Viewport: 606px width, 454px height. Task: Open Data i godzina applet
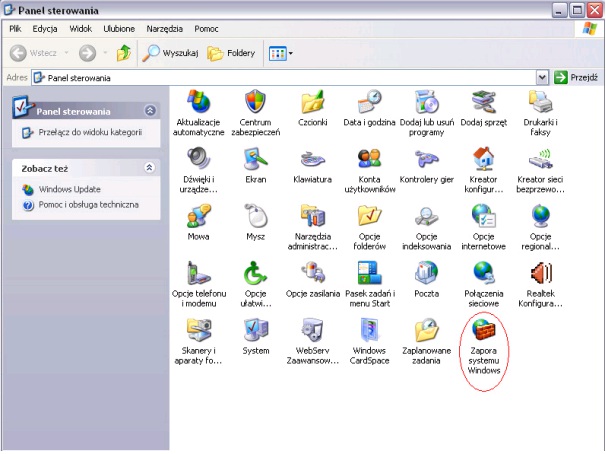369,102
